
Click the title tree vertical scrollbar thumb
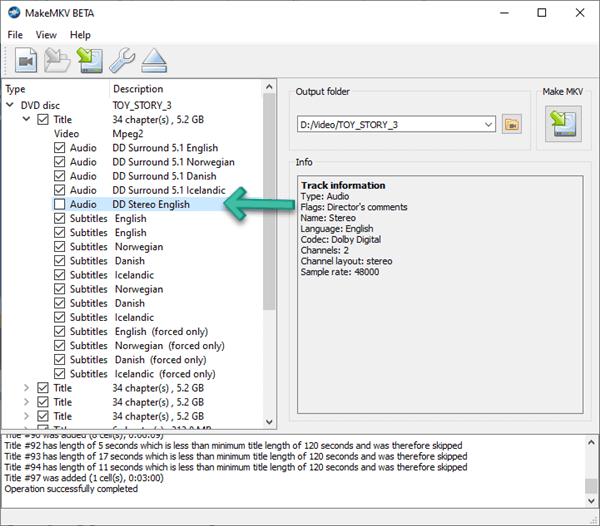tap(269, 202)
